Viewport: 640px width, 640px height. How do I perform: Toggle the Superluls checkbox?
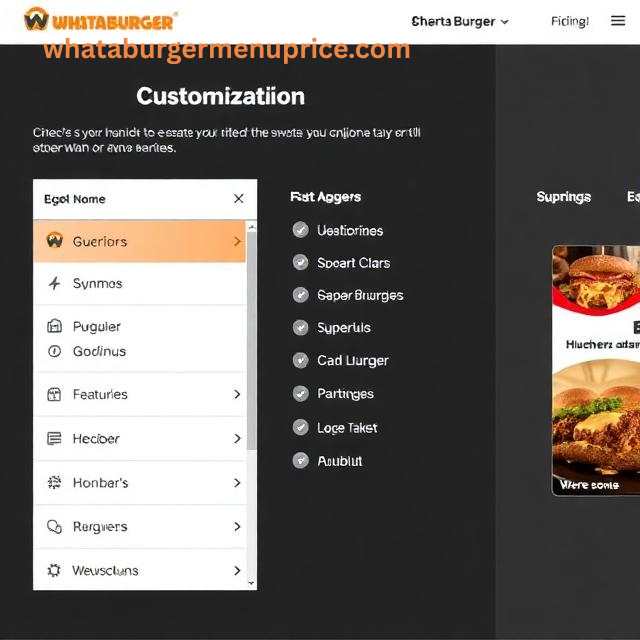pyautogui.click(x=300, y=327)
